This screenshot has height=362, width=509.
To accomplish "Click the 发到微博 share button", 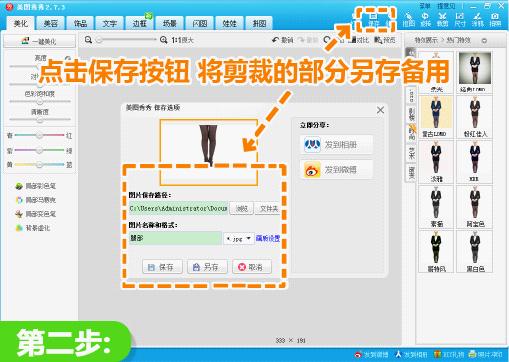I will [336, 170].
